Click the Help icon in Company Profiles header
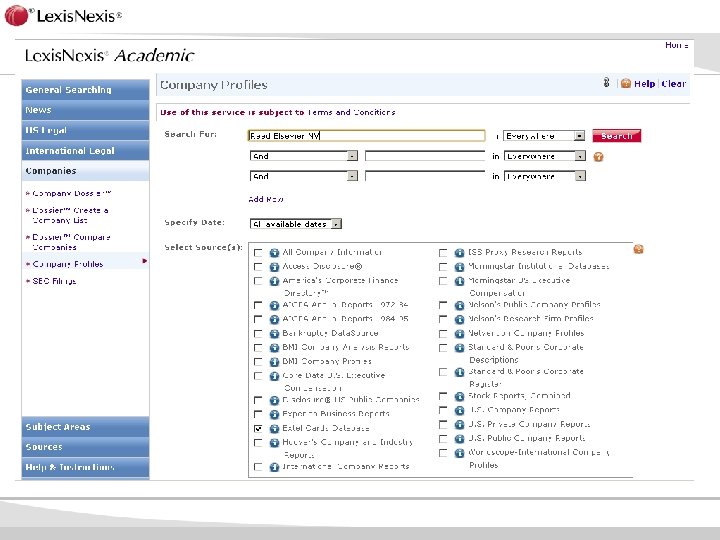The height and width of the screenshot is (540, 720). [625, 84]
